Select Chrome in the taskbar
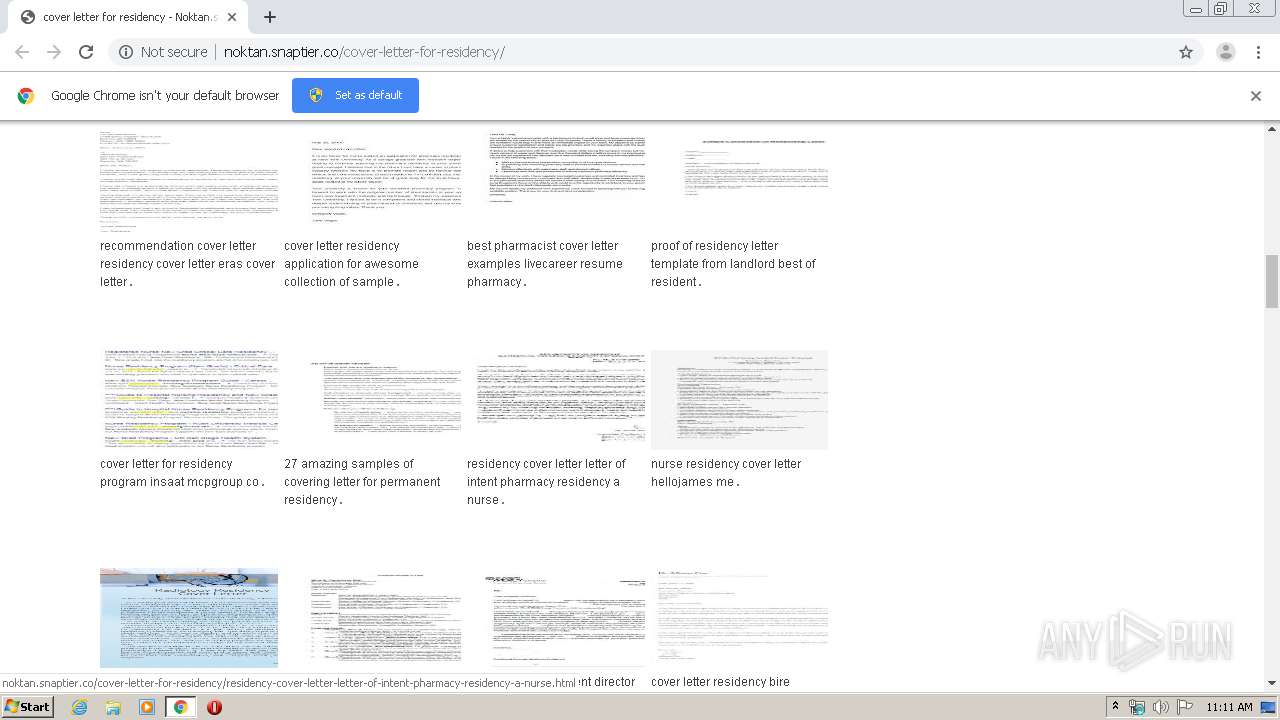1280x720 pixels. (180, 707)
